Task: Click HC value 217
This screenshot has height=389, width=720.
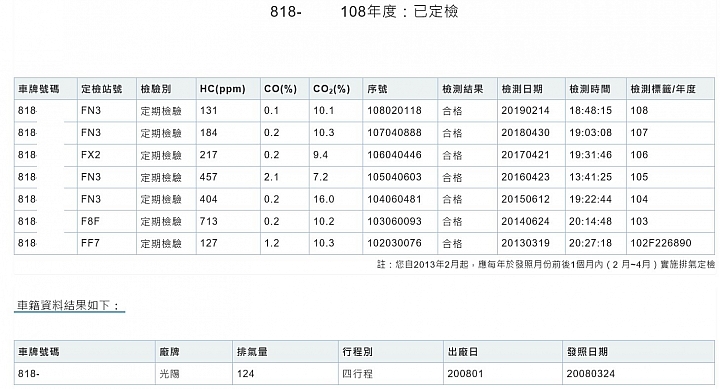Action: pyautogui.click(x=208, y=155)
